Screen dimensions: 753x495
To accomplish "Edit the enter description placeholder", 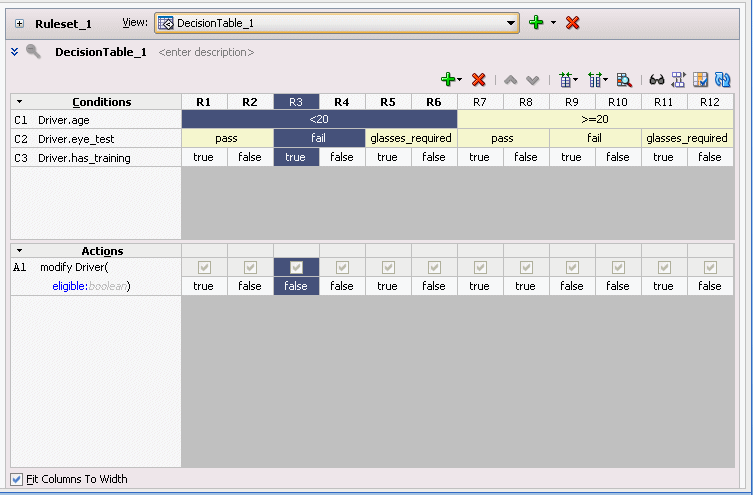I will (206, 52).
